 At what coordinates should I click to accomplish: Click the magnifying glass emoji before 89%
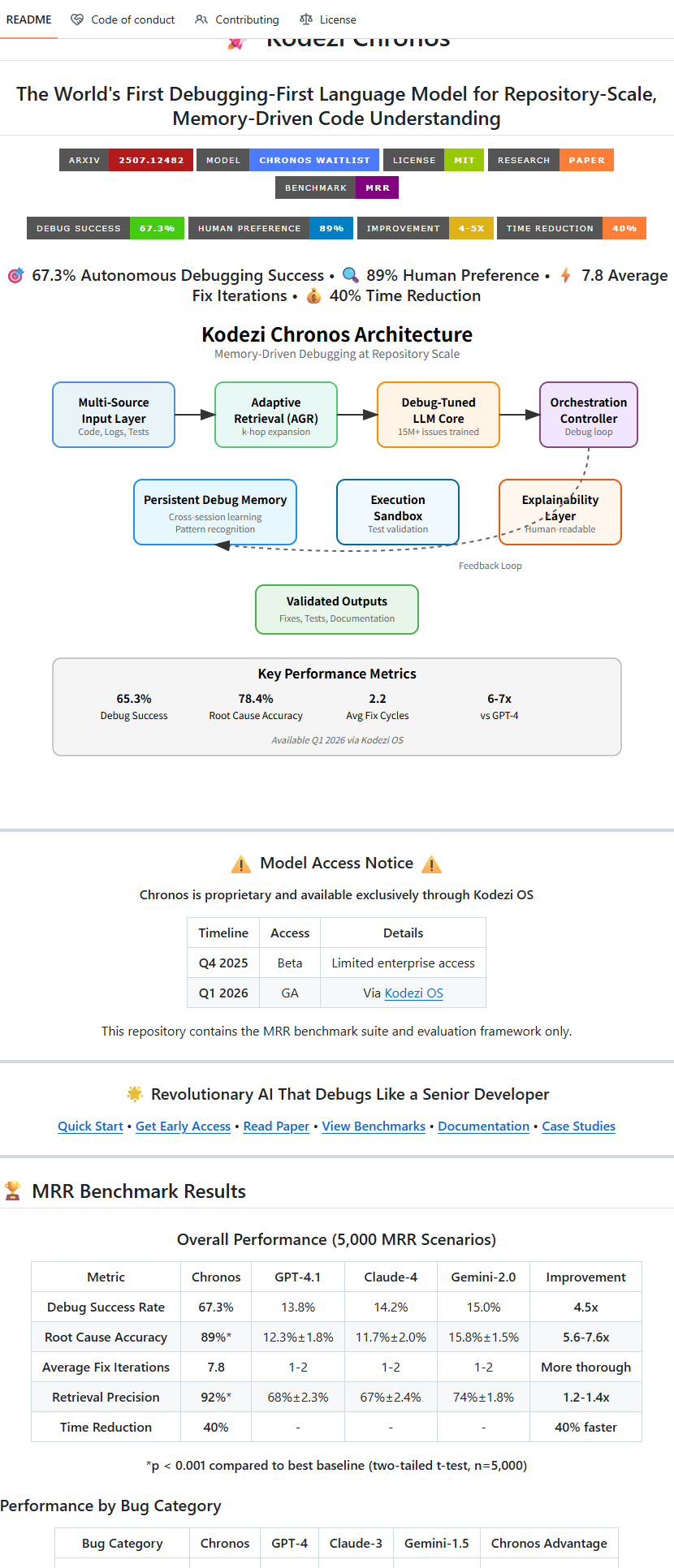(350, 276)
